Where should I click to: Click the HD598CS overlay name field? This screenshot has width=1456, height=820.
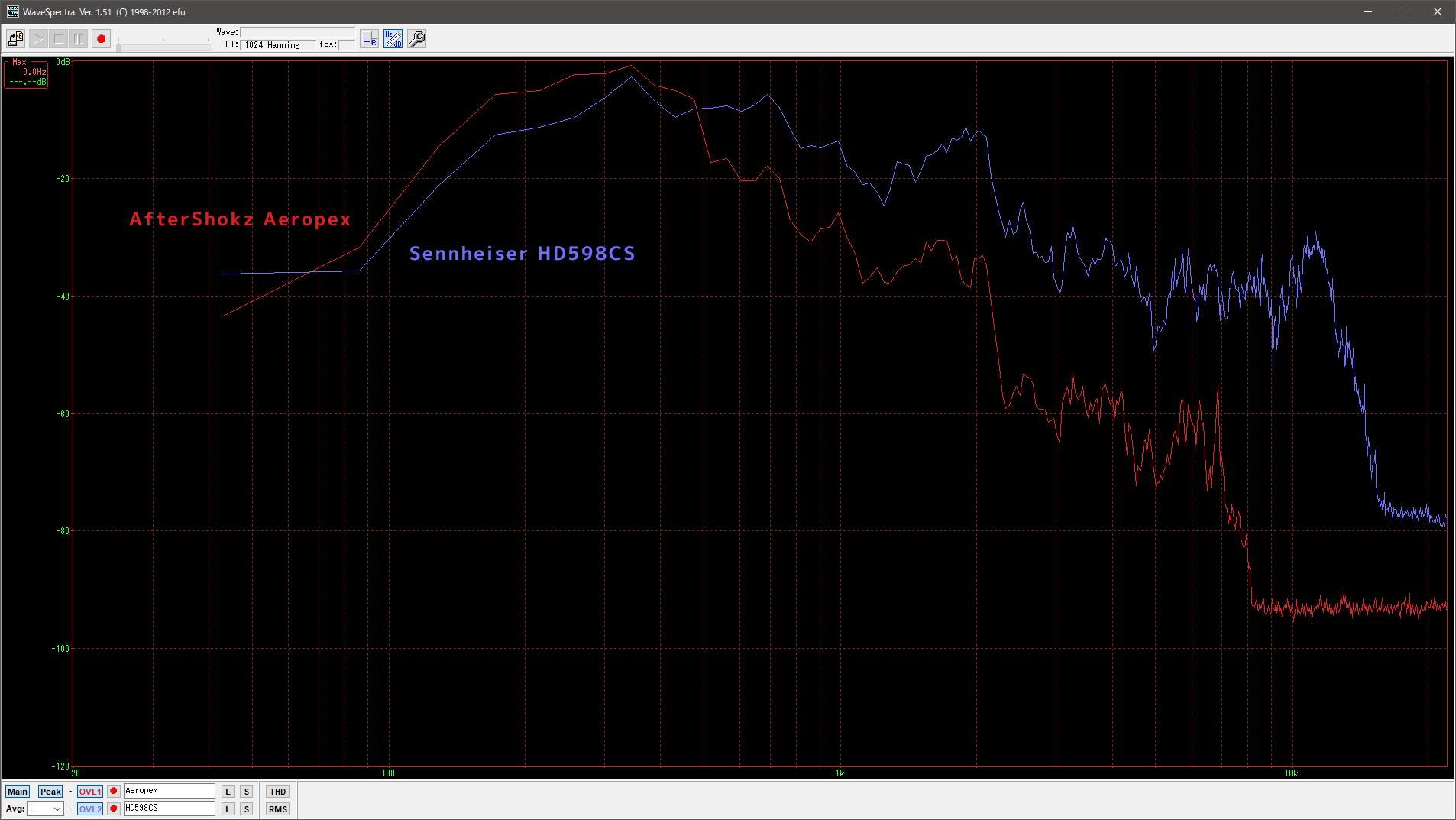pos(169,809)
